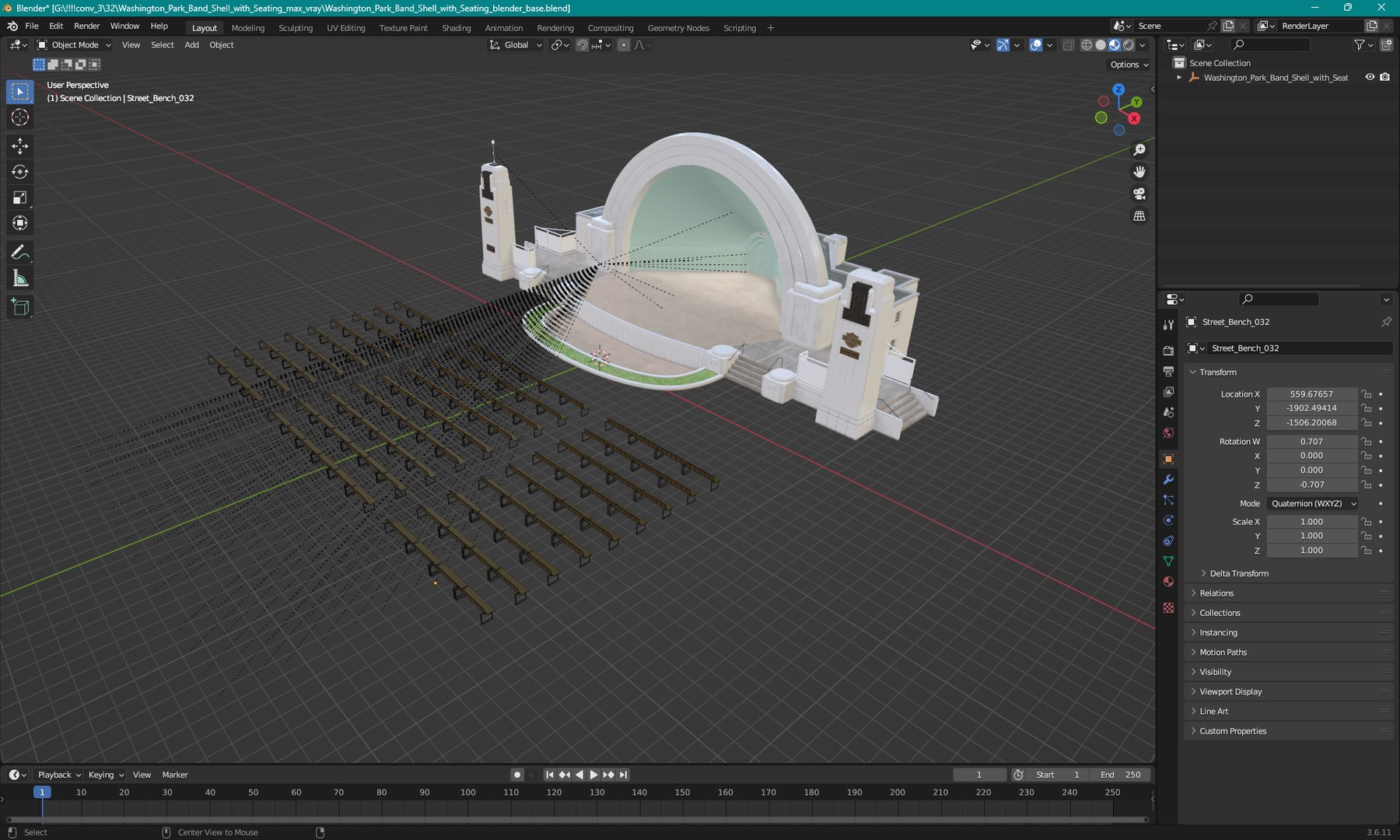1400x840 pixels.
Task: Expand the Relations panel
Action: pyautogui.click(x=1216, y=593)
